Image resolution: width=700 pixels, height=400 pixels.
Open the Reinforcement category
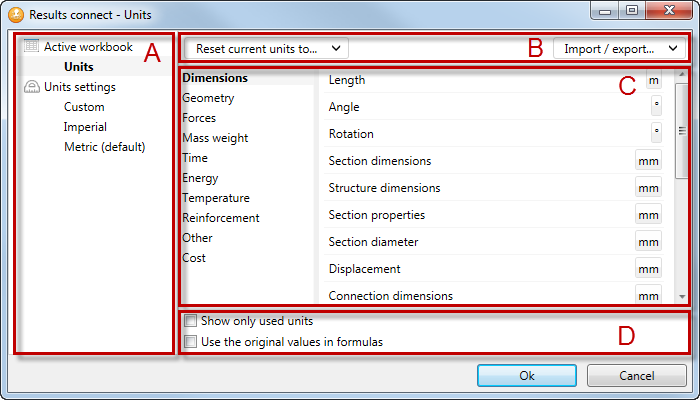coord(220,218)
